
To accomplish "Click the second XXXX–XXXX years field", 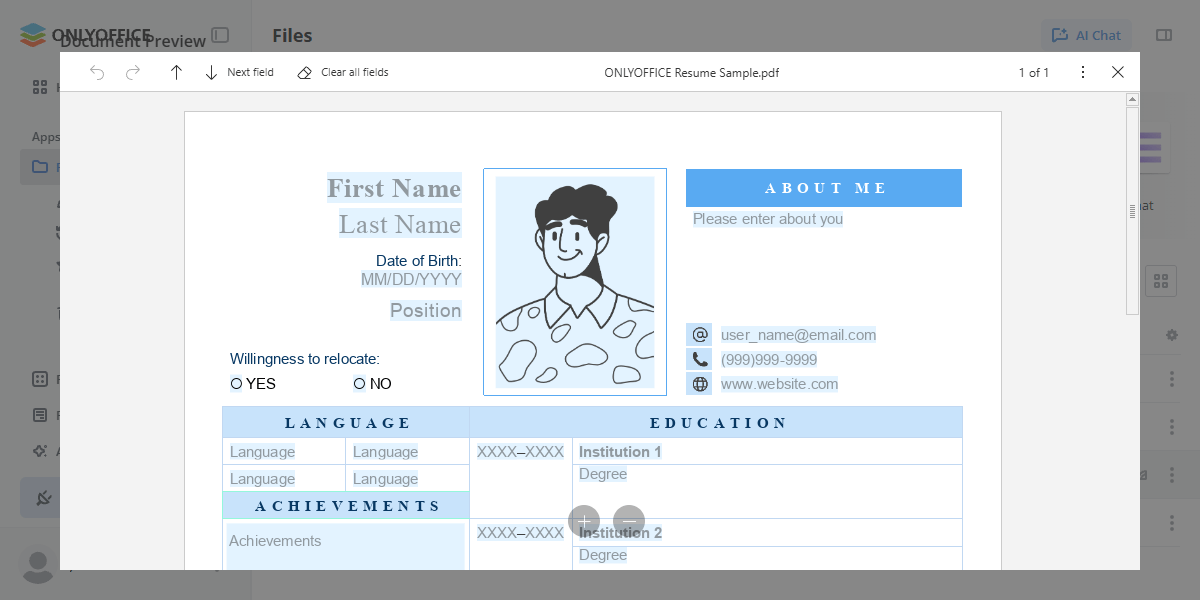I will [520, 533].
